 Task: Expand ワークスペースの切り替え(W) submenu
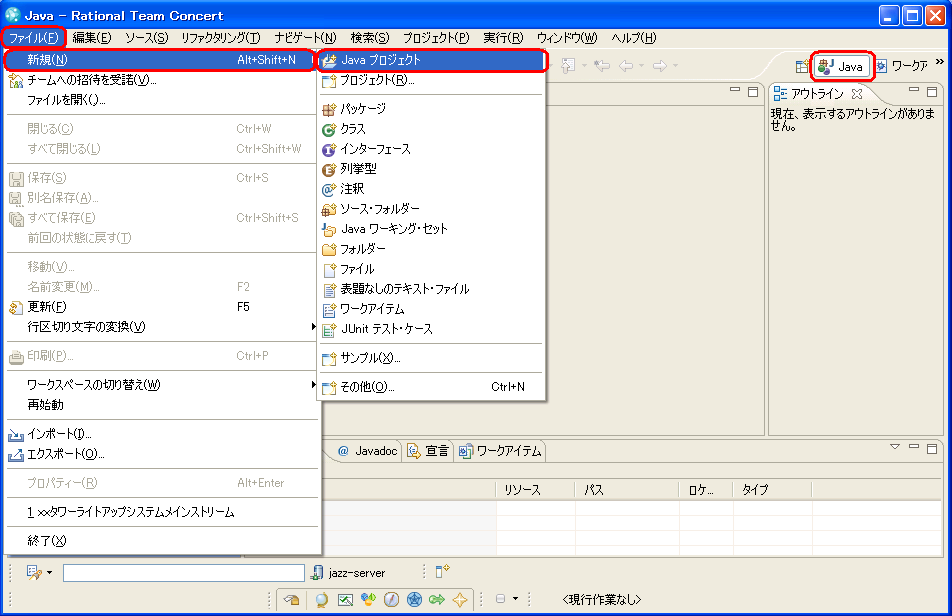pos(162,385)
